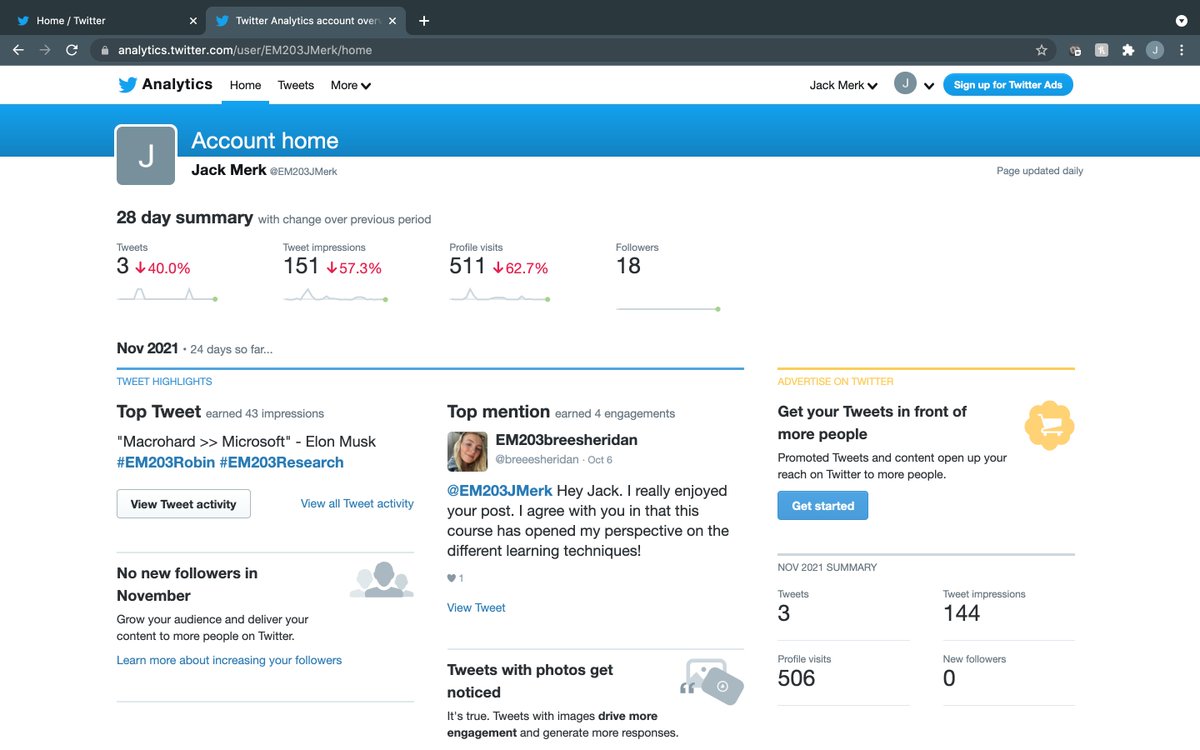Click the Get started button
This screenshot has width=1200, height=750.
(823, 506)
